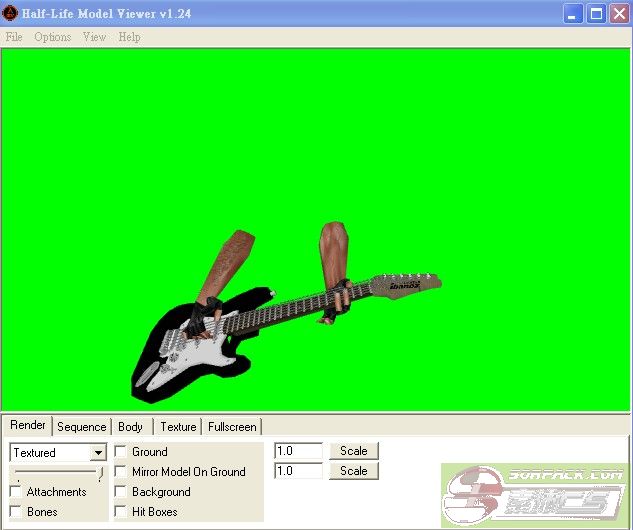Viewport: 633px width, 530px height.
Task: Click the bottom Scale button
Action: pyautogui.click(x=354, y=471)
